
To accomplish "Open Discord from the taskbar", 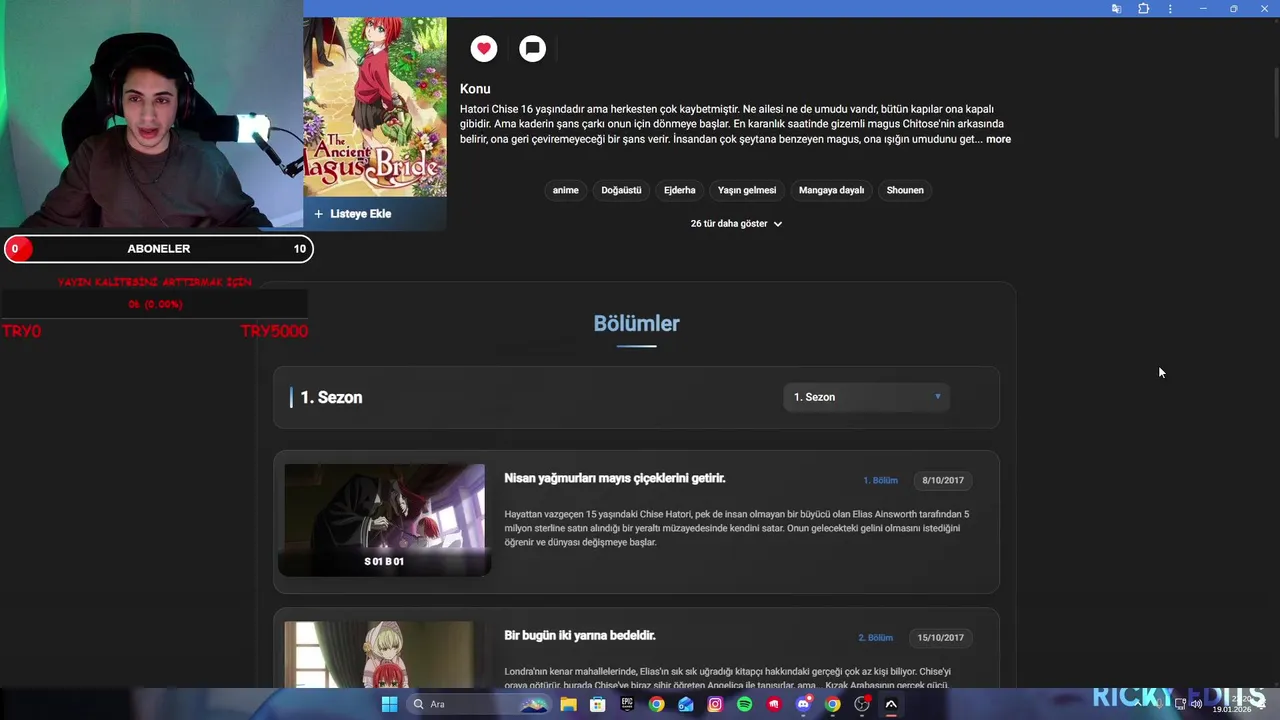I will click(x=803, y=704).
